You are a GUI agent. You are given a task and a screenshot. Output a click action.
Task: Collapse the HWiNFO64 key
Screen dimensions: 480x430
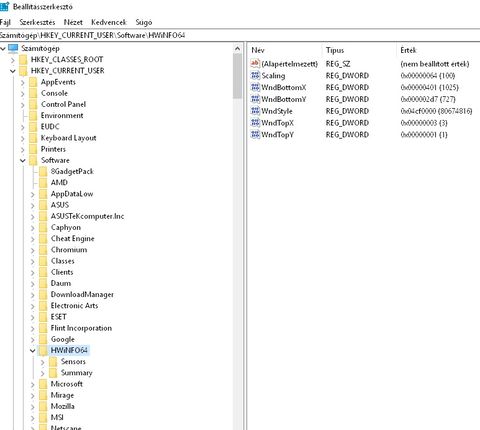coord(33,351)
